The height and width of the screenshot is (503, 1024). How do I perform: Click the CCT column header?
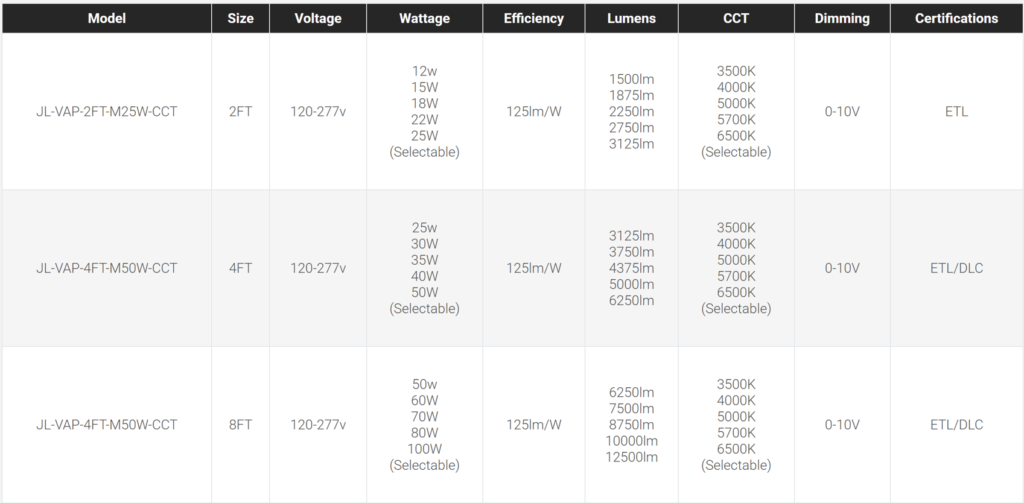click(x=736, y=18)
